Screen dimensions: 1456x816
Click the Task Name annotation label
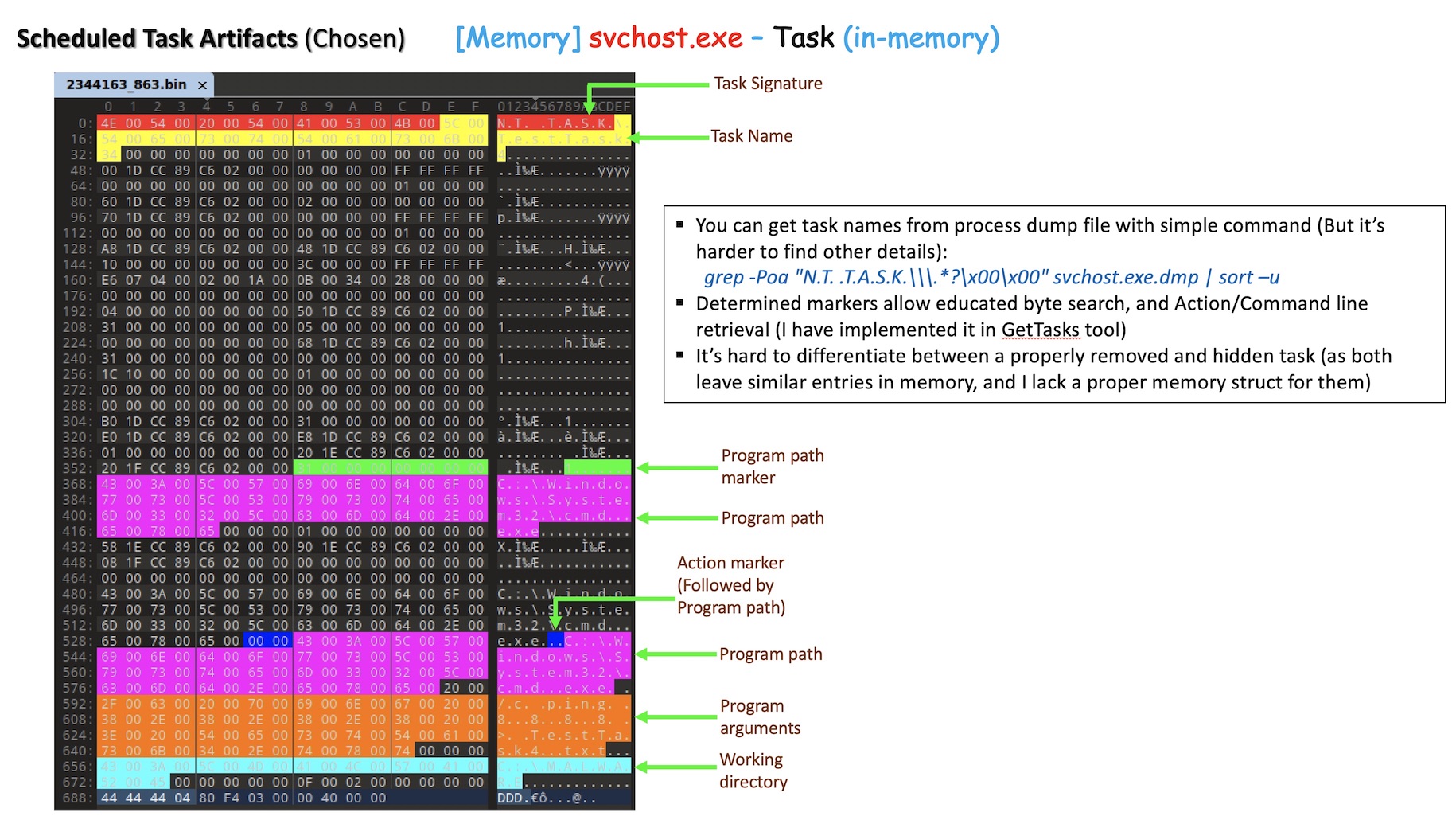pos(751,136)
